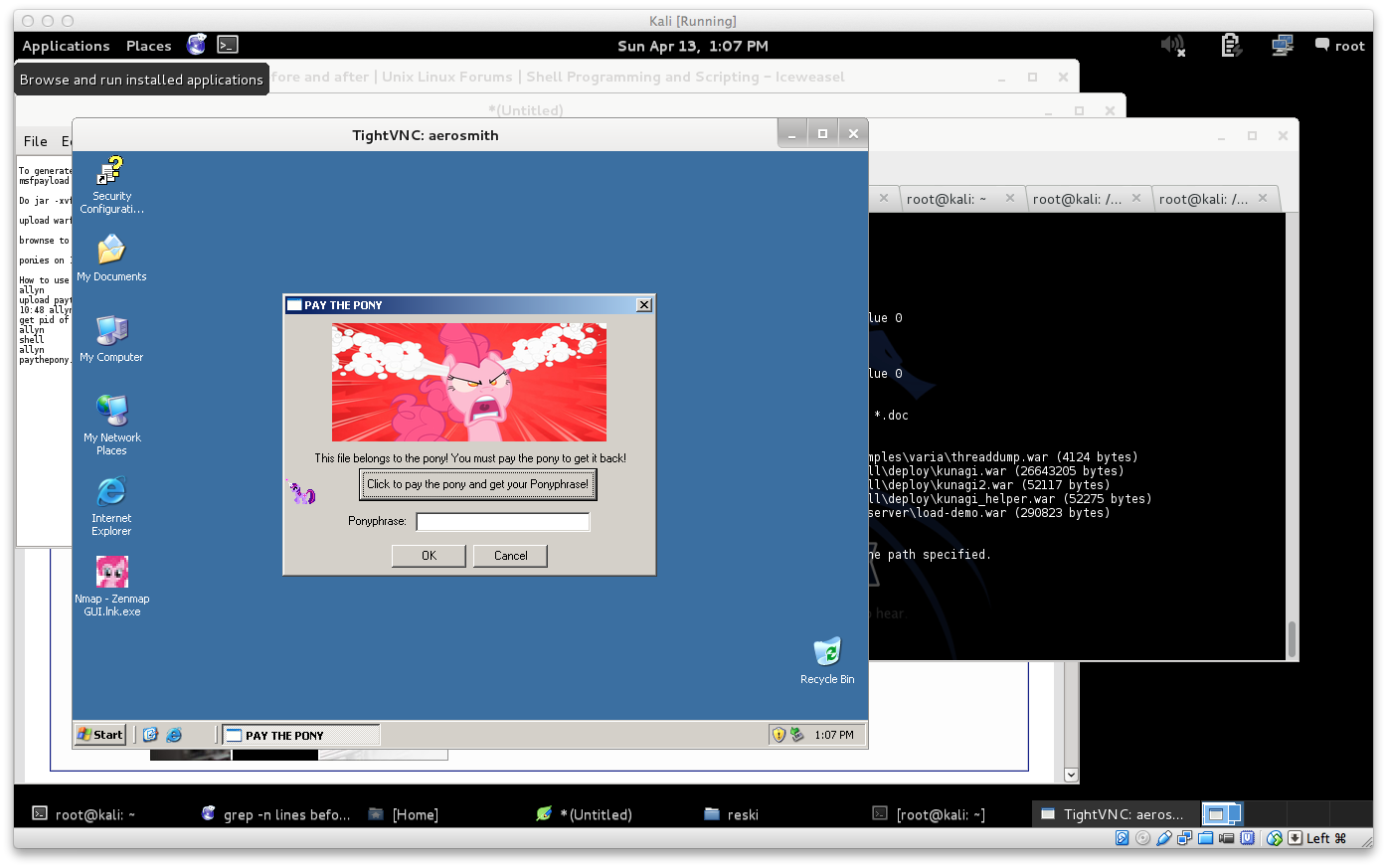Screen dimensions: 1387x868
Task: Click the Show Desktop quick launch icon
Action: point(151,735)
